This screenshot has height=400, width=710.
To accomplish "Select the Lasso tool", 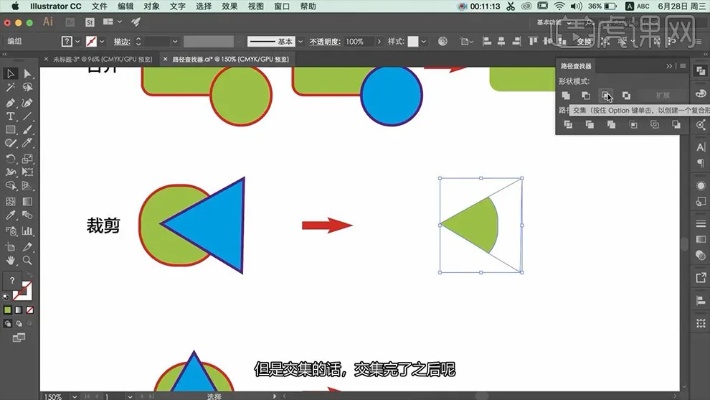I will pyautogui.click(x=27, y=87).
